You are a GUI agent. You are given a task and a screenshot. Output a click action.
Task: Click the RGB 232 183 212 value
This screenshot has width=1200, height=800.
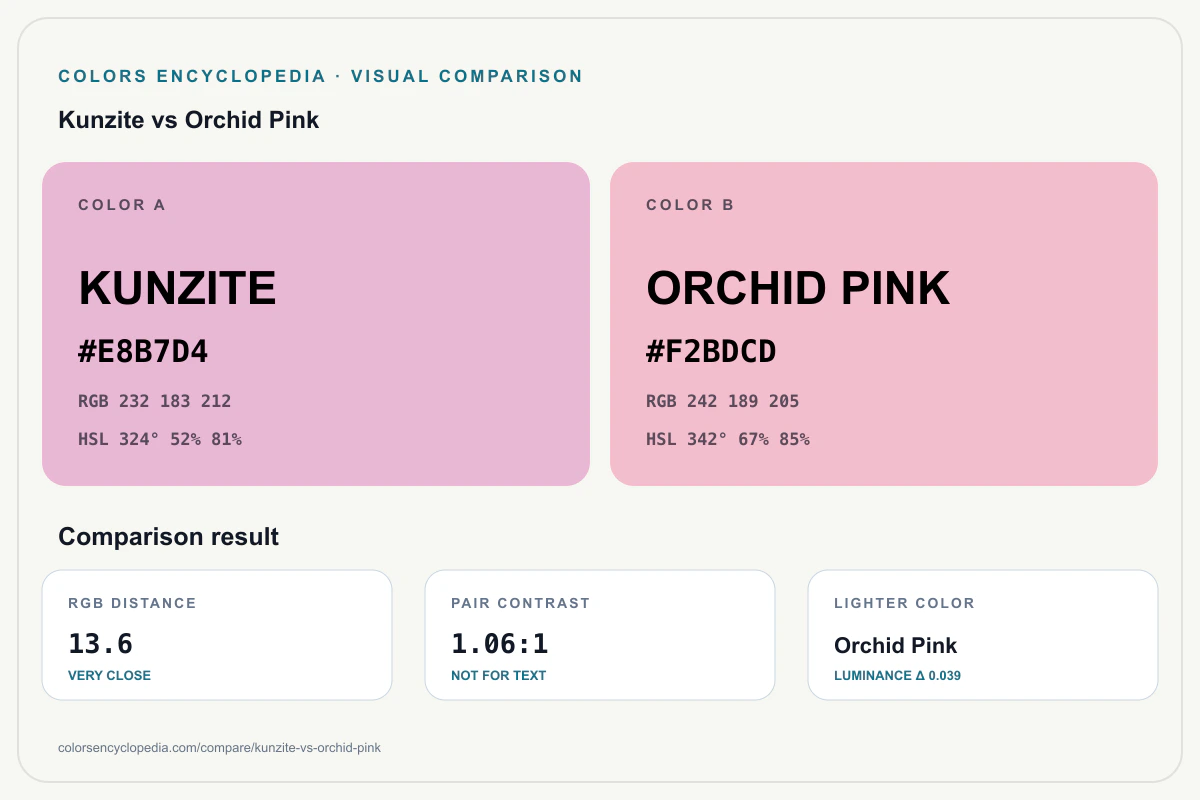click(155, 401)
